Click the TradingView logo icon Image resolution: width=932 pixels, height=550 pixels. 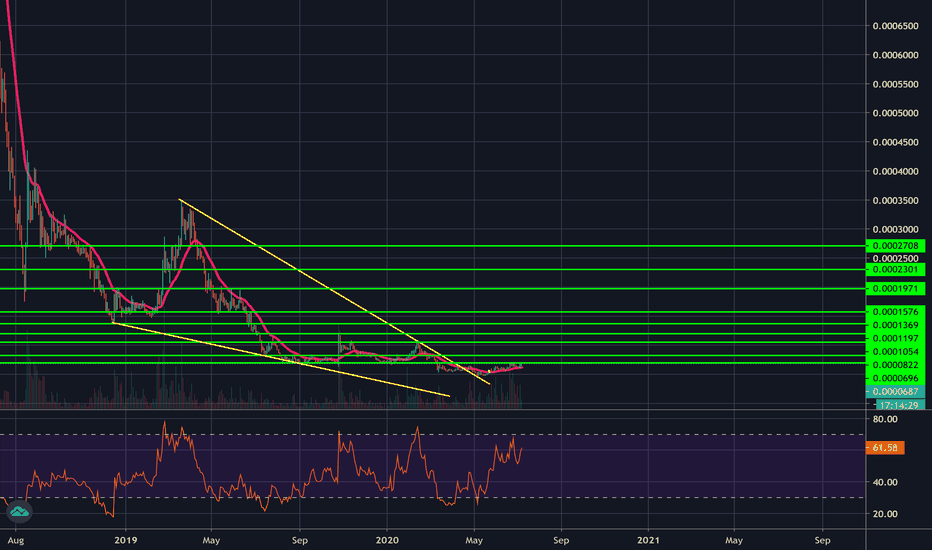19,511
